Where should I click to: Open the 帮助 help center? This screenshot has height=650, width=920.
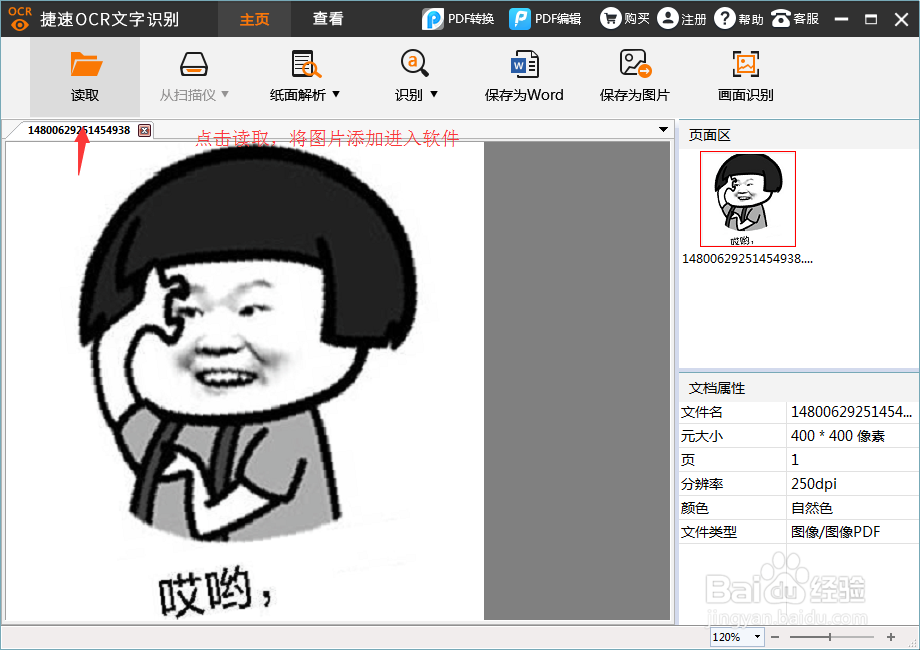738,18
